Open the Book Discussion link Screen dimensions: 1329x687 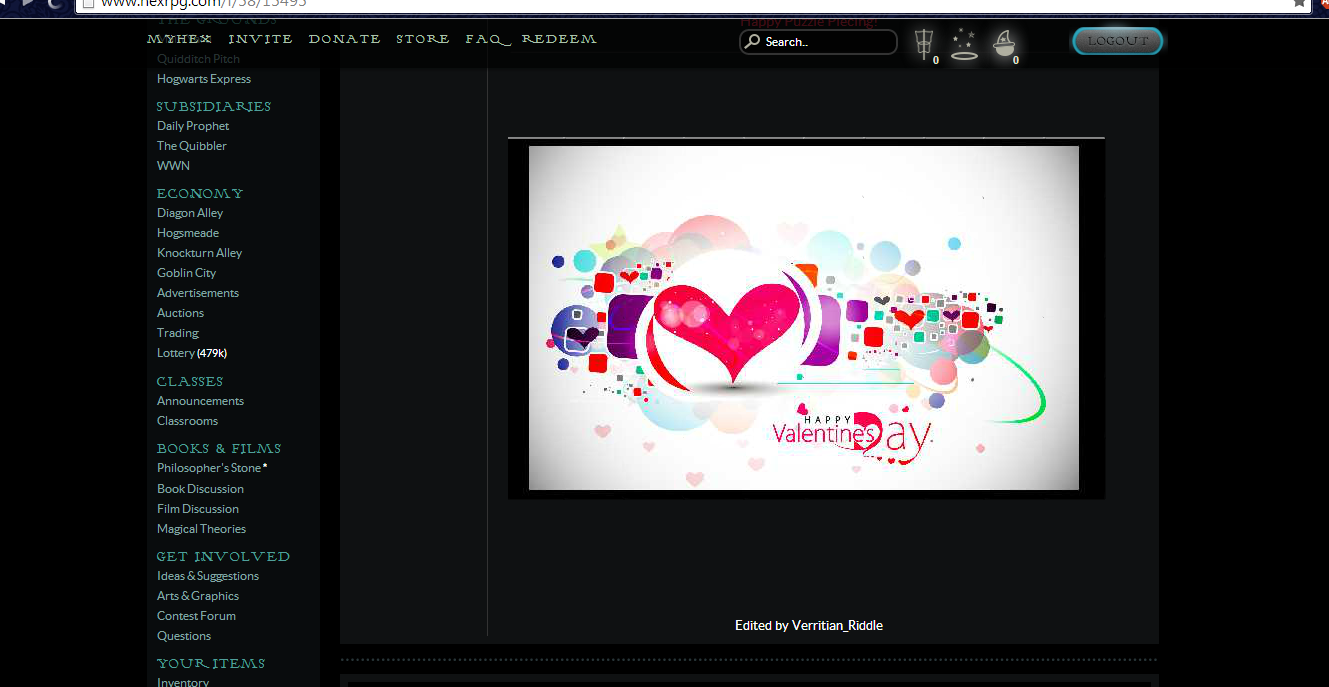[200, 489]
